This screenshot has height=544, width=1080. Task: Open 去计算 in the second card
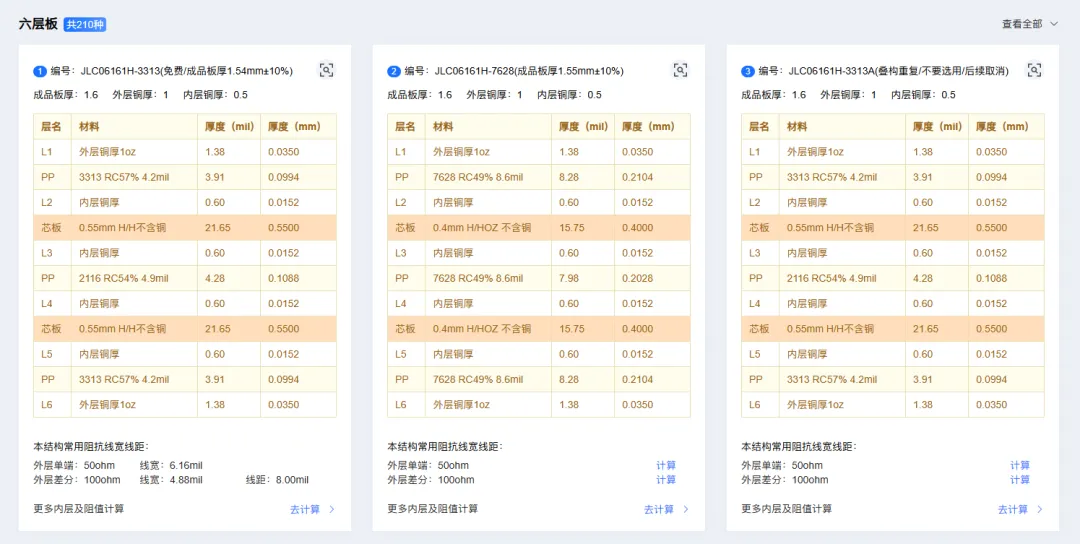pyautogui.click(x=666, y=509)
